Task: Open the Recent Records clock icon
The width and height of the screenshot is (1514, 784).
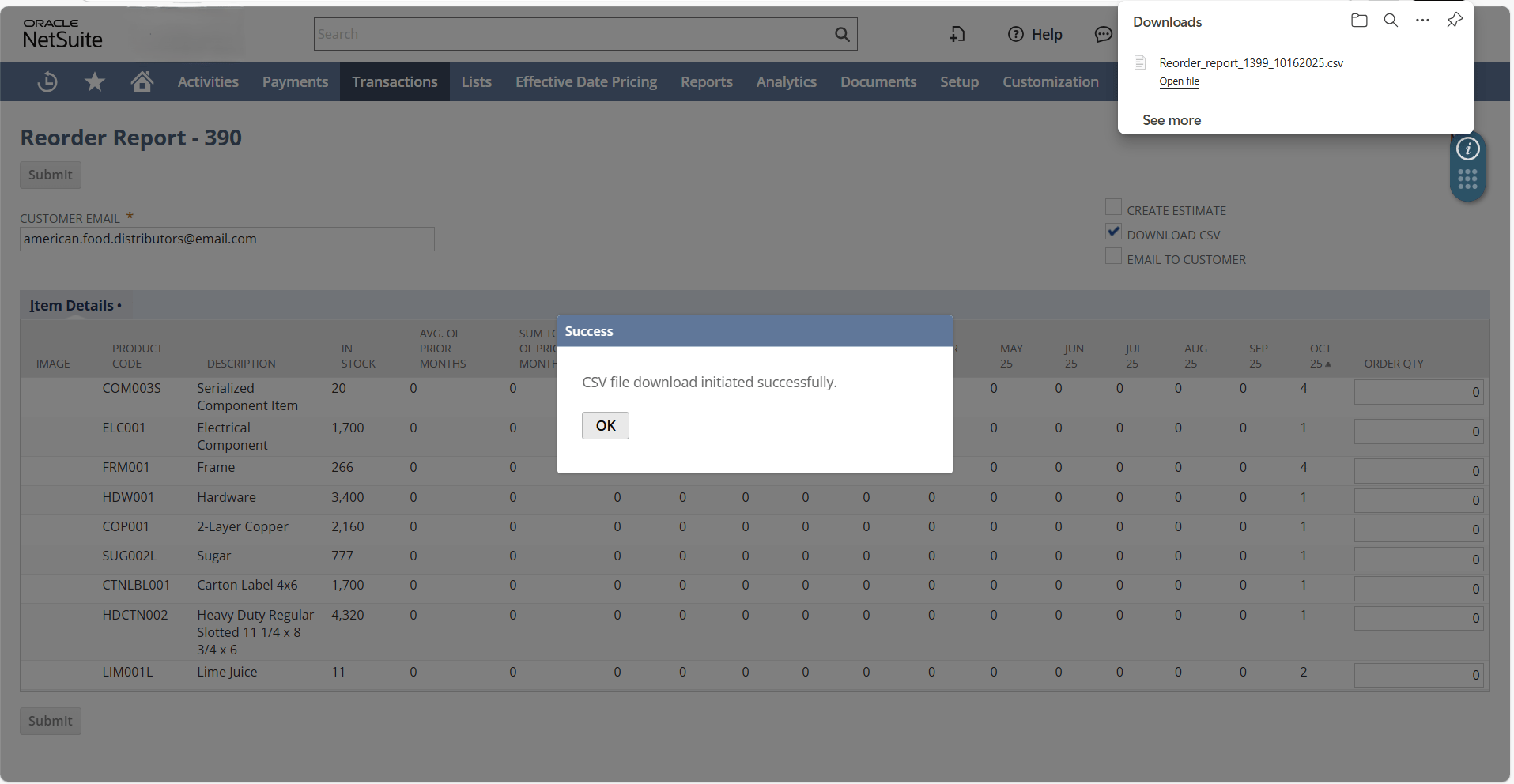Action: [47, 81]
